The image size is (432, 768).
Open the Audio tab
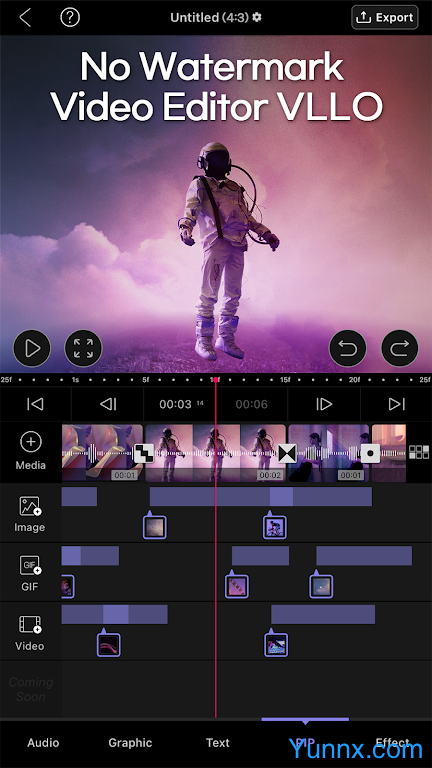point(43,743)
